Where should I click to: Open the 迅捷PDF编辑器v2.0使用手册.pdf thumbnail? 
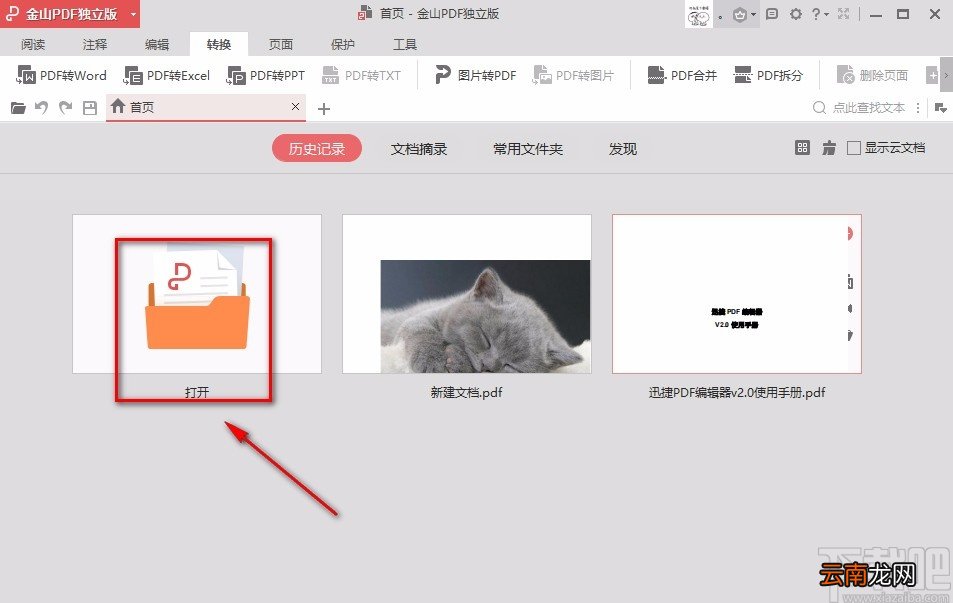pos(737,294)
